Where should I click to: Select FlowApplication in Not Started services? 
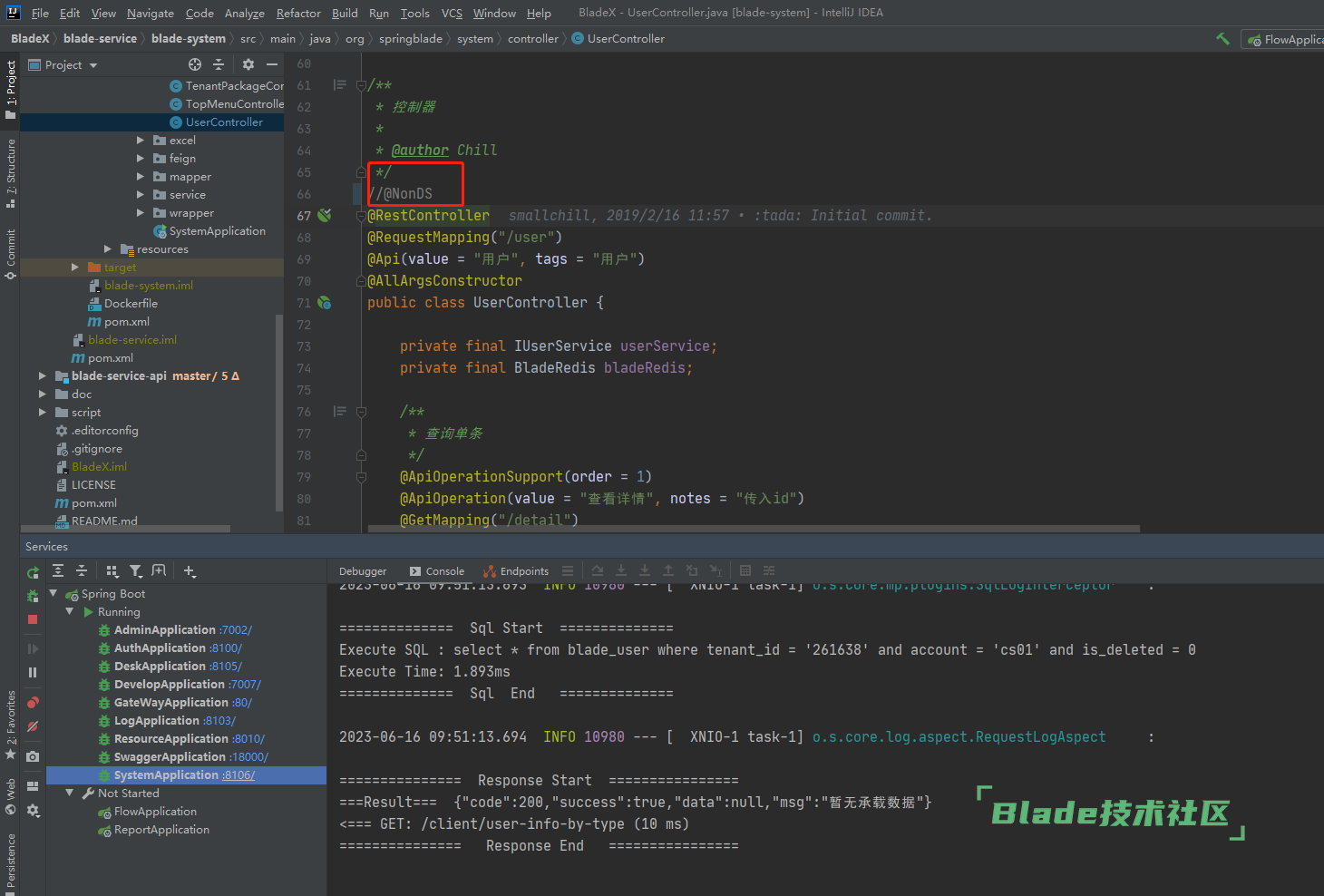[x=155, y=811]
